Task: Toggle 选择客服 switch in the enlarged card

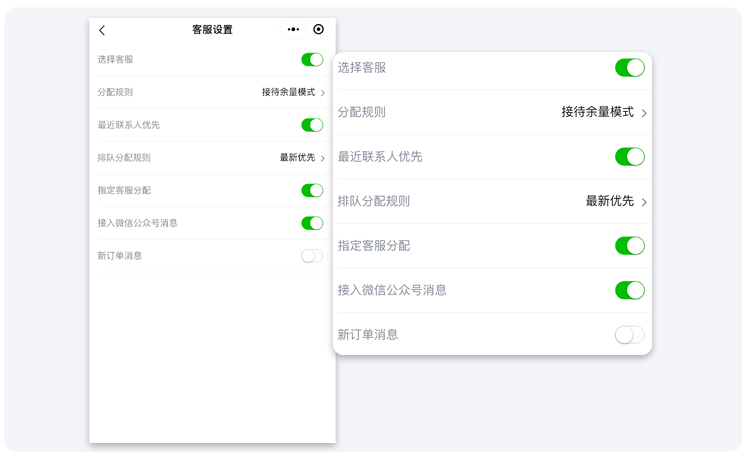Action: click(629, 68)
